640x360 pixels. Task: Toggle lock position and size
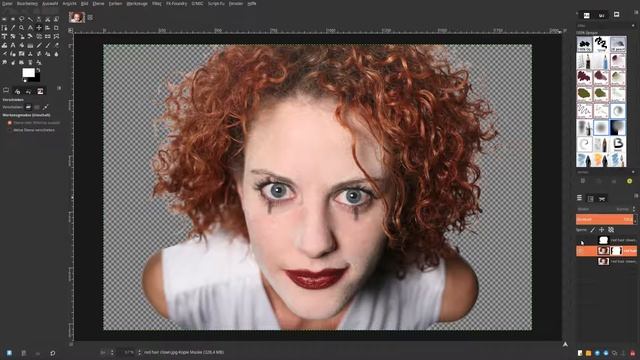click(x=602, y=230)
